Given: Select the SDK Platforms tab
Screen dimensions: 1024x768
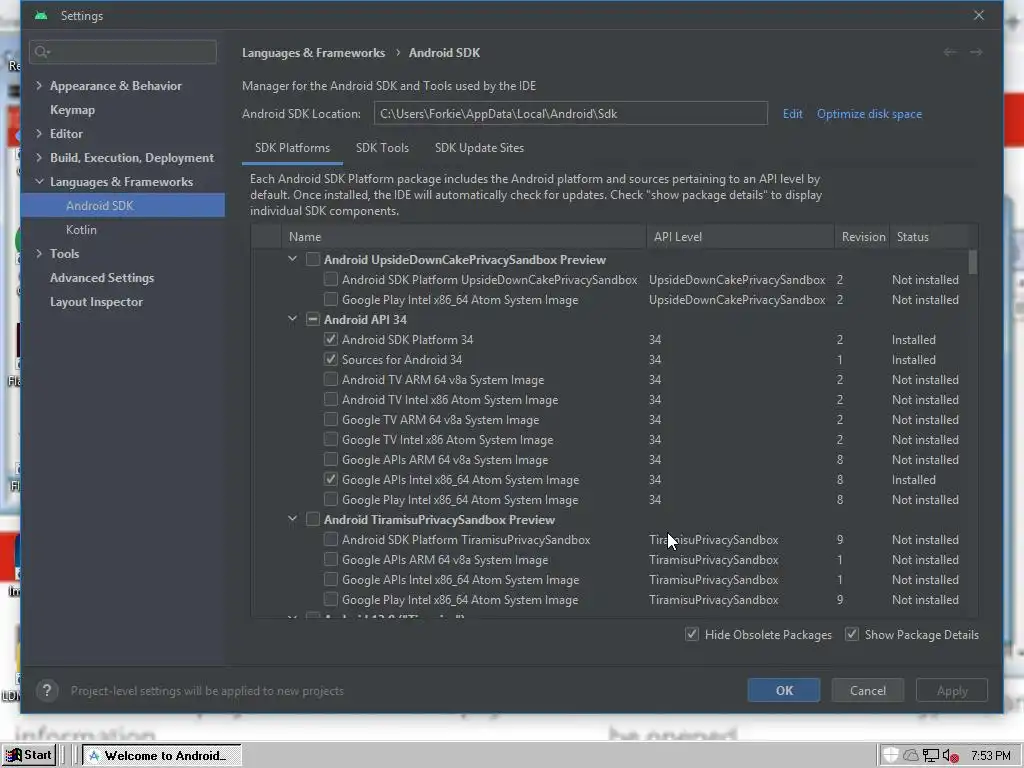Looking at the screenshot, I should coord(293,148).
